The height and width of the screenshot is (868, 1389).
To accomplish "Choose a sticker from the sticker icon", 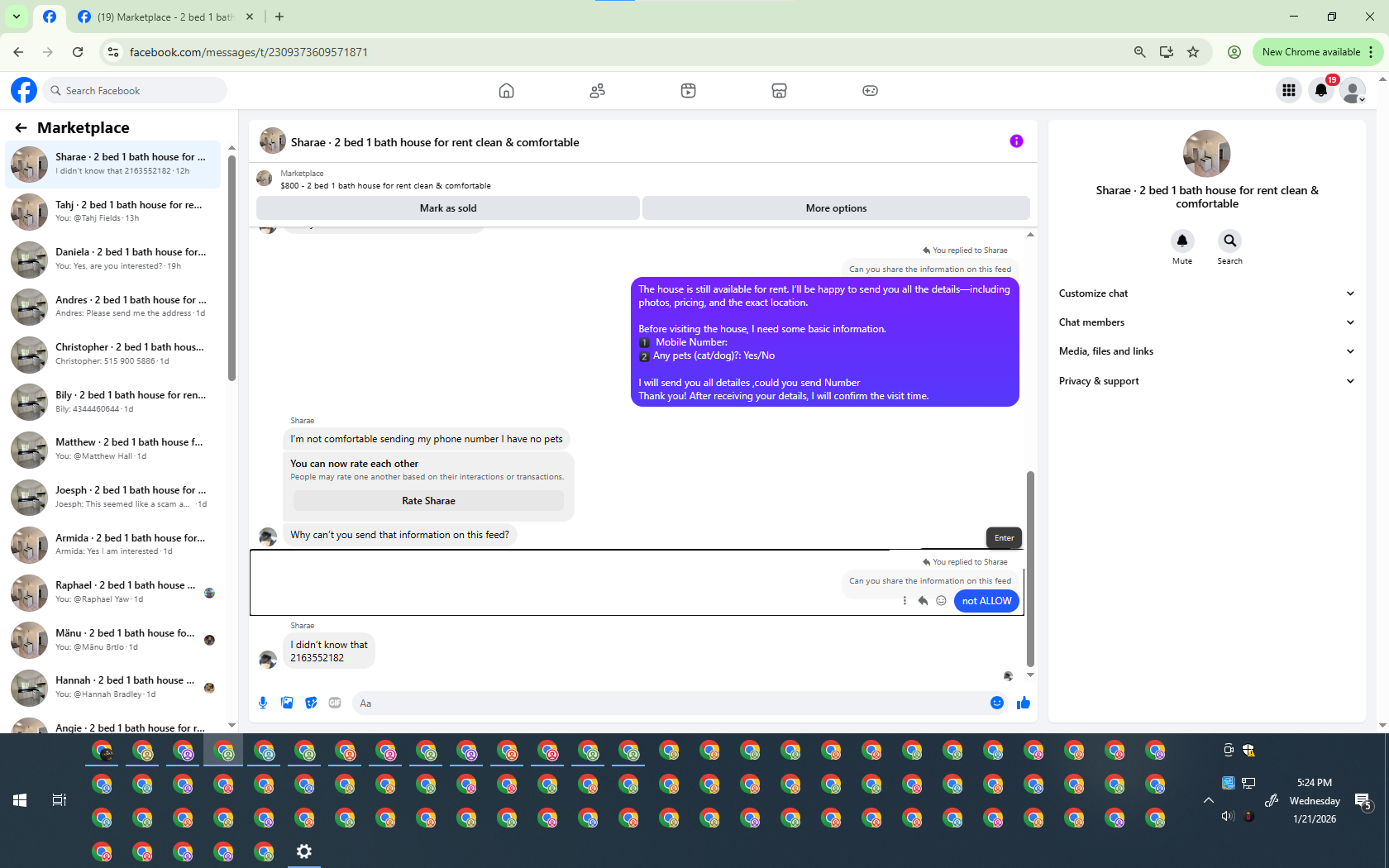I will (x=311, y=703).
